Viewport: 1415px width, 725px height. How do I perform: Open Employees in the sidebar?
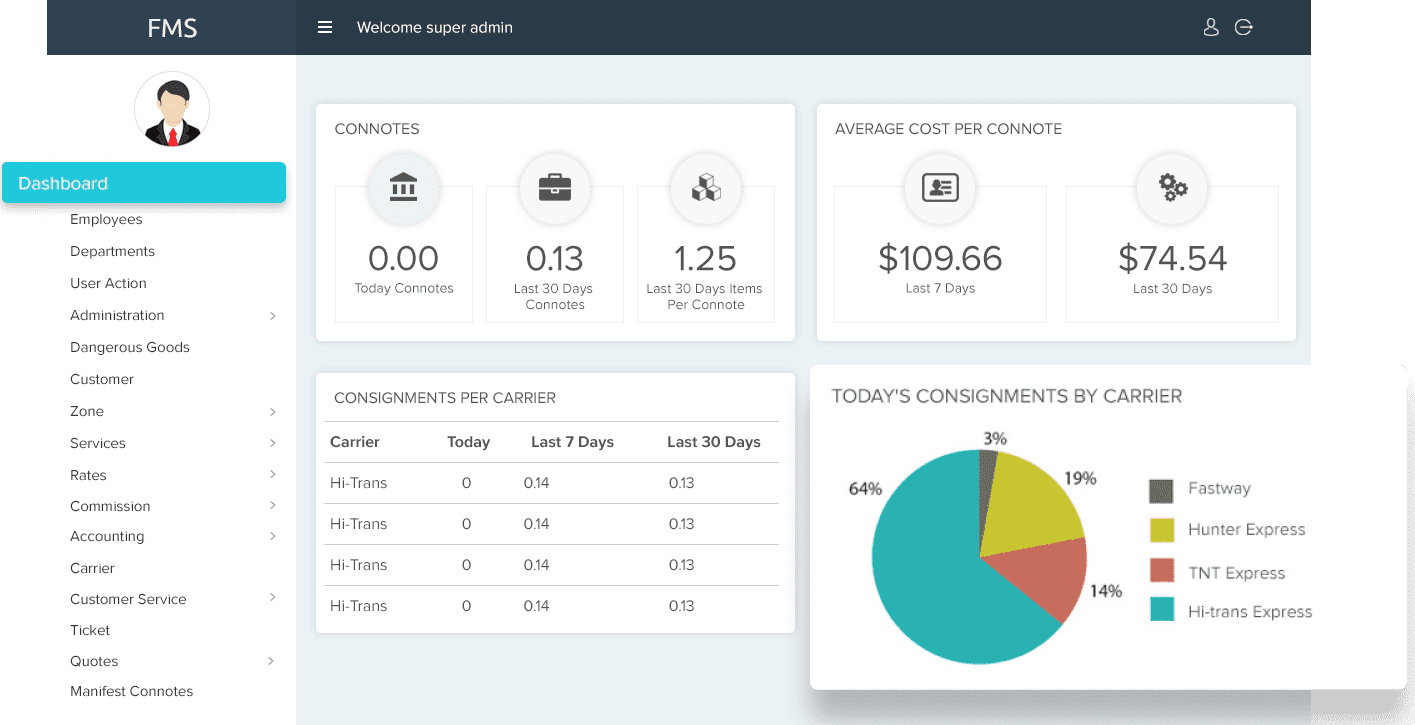coord(106,219)
